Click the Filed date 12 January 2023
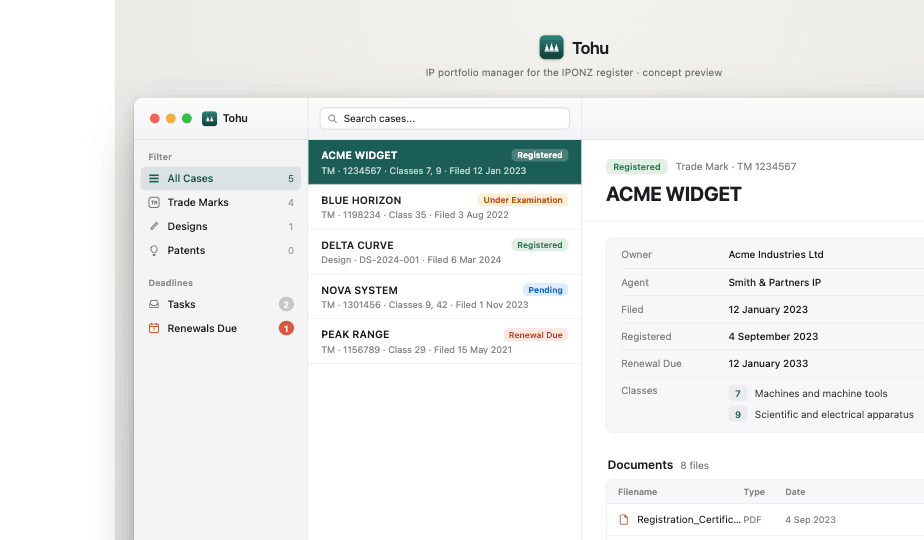The width and height of the screenshot is (924, 540). click(x=768, y=309)
